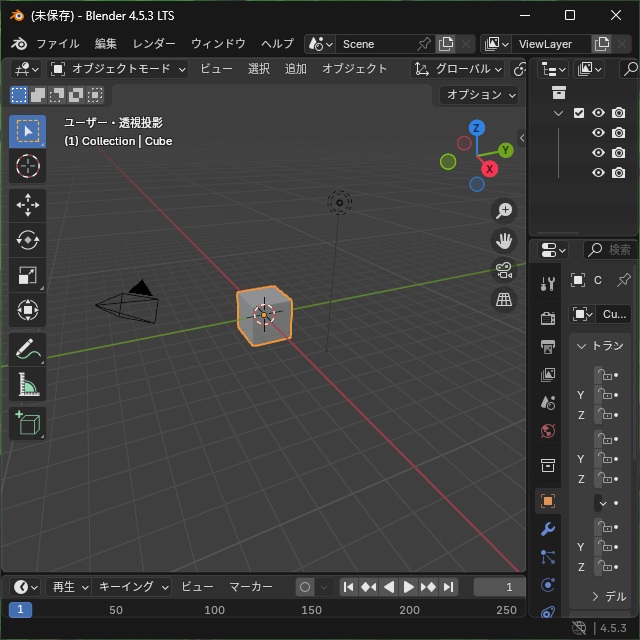
Task: Open the viewport Add menu
Action: 295,69
